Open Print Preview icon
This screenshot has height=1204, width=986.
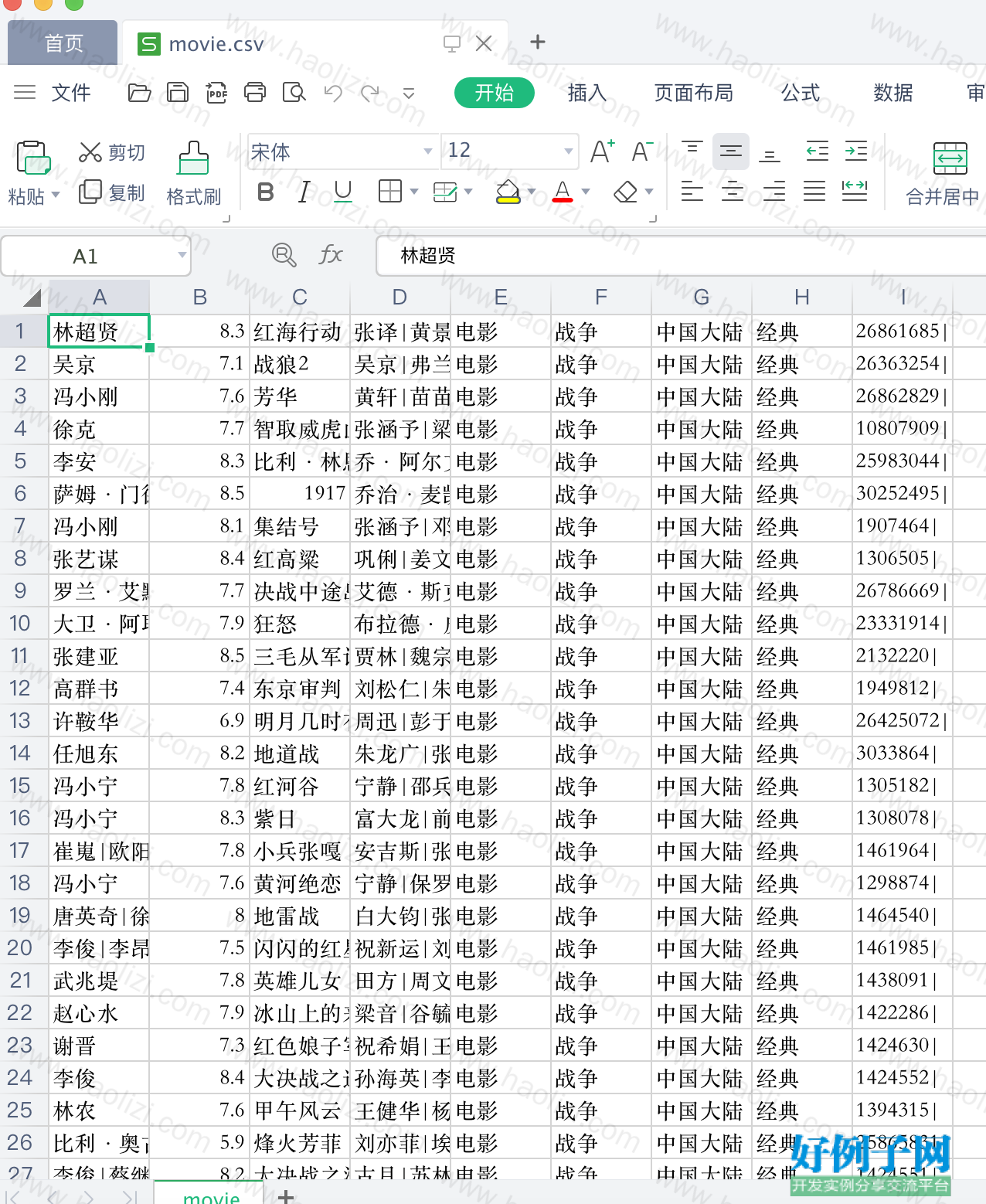(x=294, y=94)
